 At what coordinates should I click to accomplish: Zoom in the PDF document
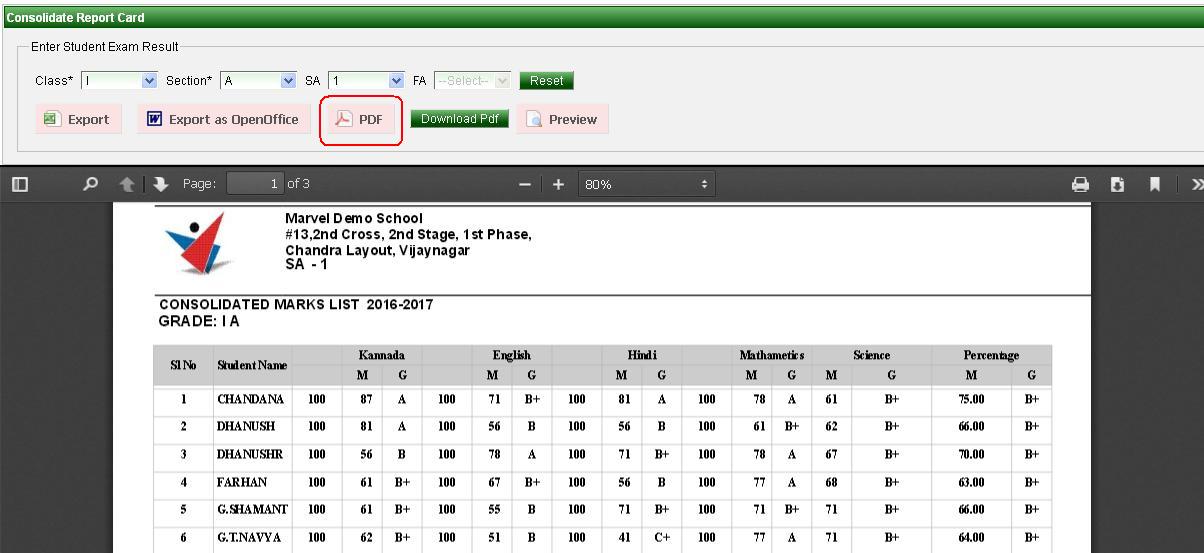coord(558,184)
